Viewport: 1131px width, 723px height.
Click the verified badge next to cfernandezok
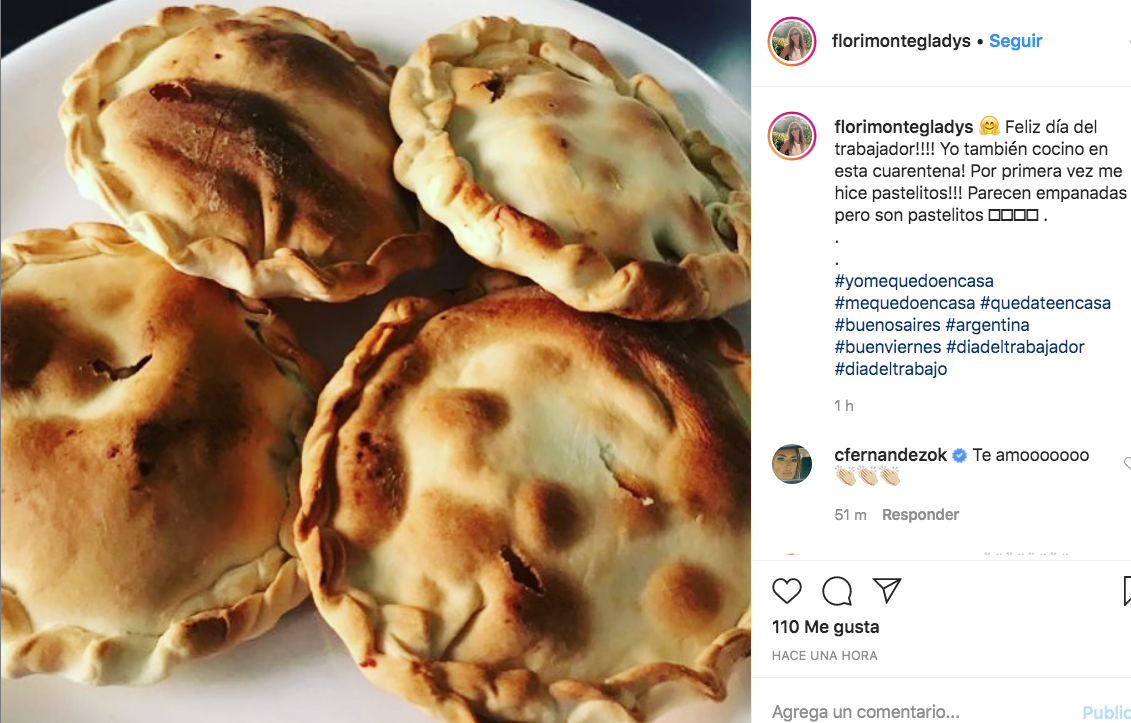click(x=959, y=455)
